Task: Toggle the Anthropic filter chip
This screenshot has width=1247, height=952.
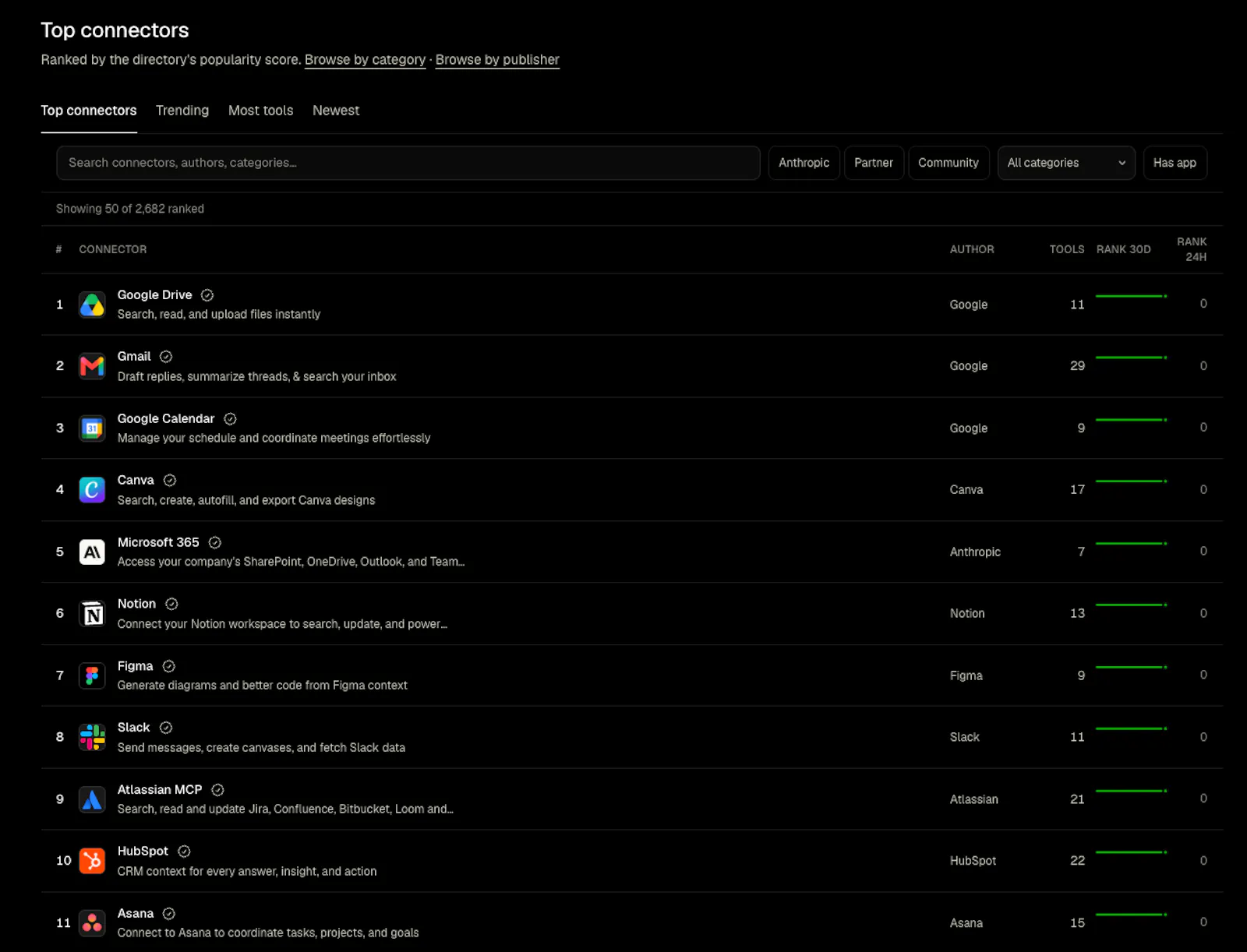Action: pyautogui.click(x=804, y=163)
